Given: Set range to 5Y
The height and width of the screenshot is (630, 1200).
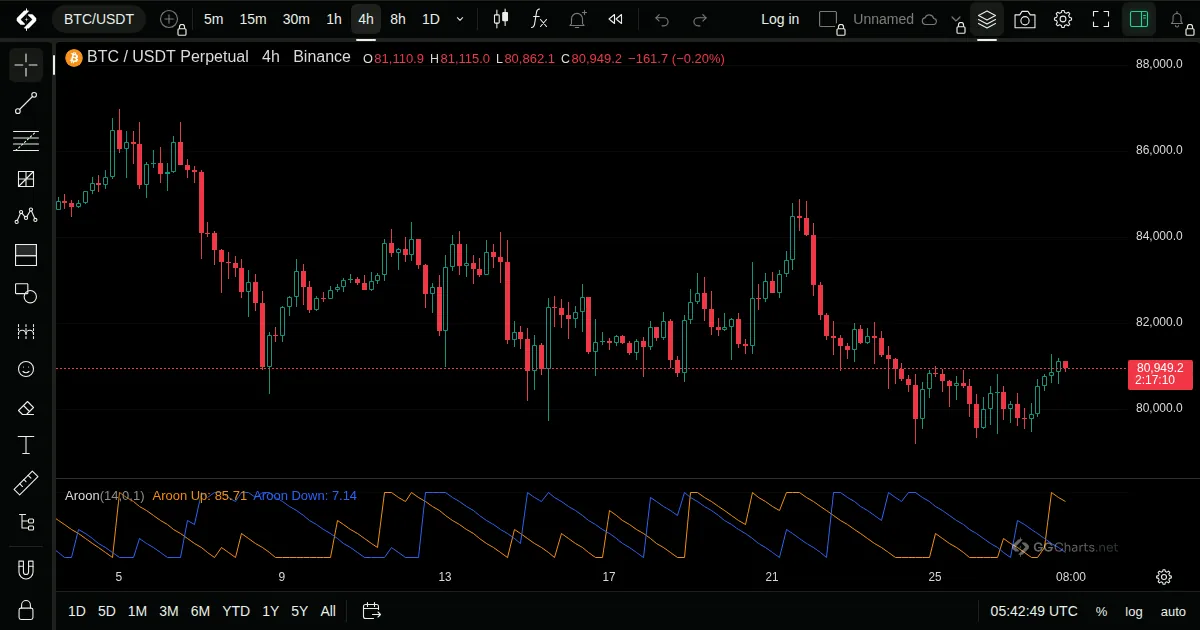Looking at the screenshot, I should pyautogui.click(x=299, y=611).
